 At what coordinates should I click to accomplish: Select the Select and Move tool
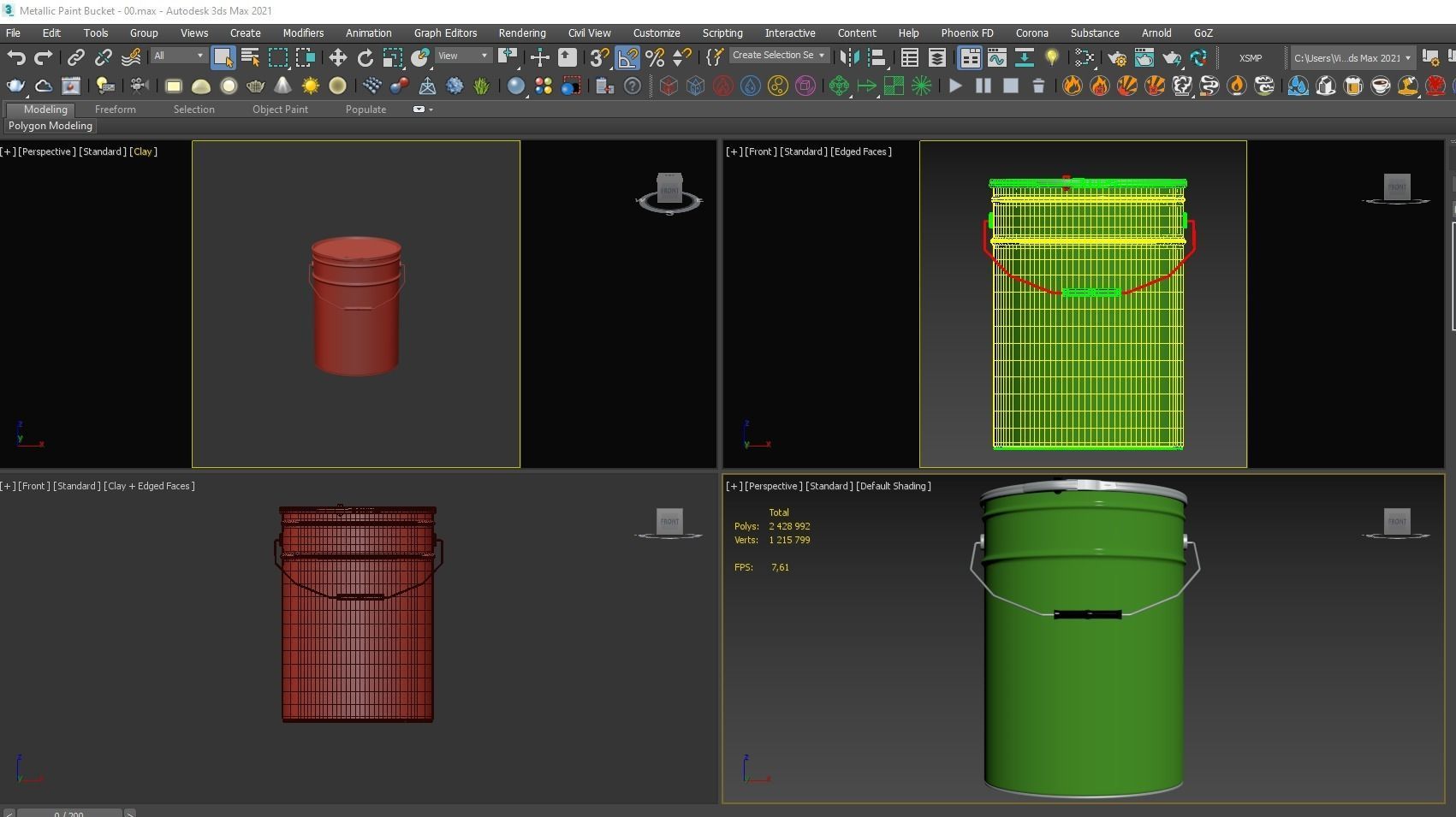pos(337,57)
